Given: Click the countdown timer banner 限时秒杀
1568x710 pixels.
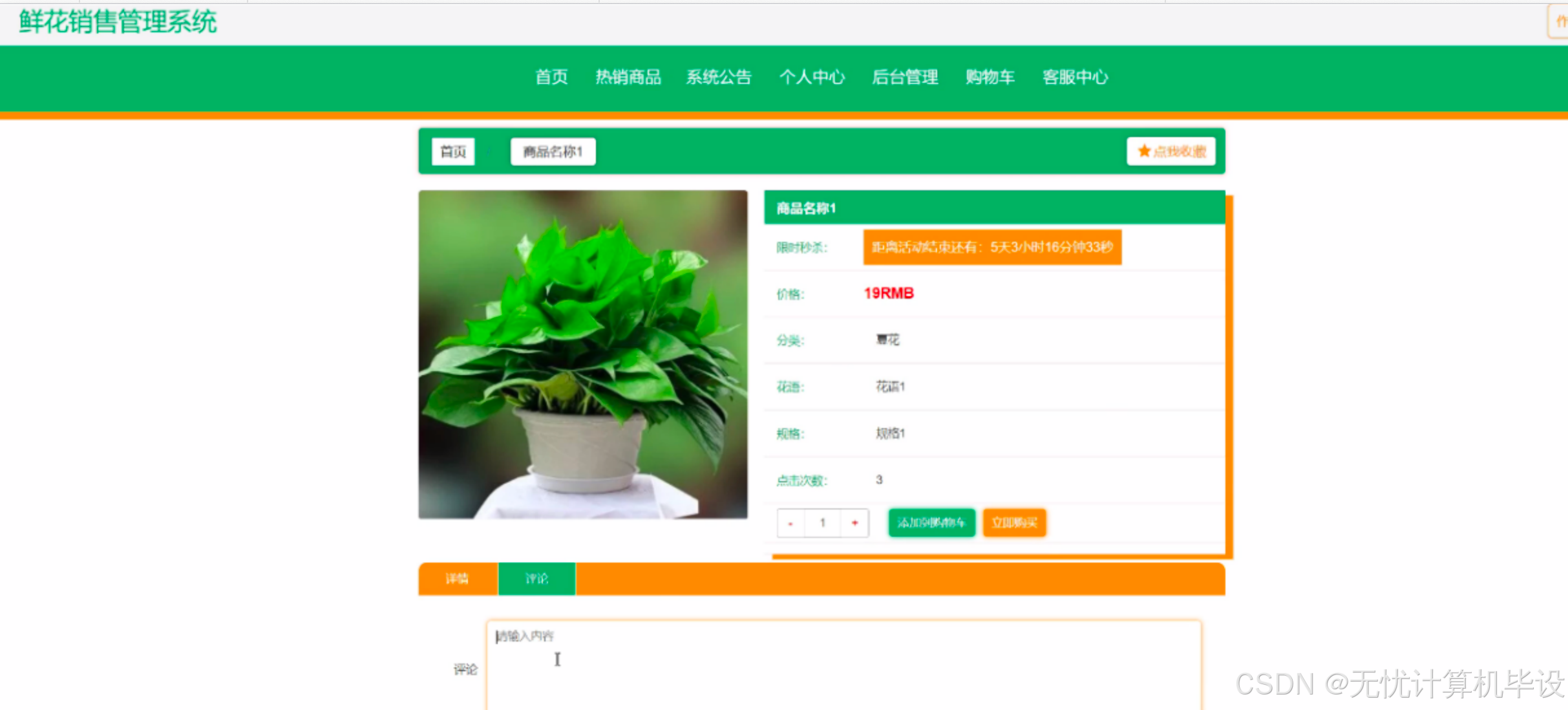Looking at the screenshot, I should [x=991, y=246].
